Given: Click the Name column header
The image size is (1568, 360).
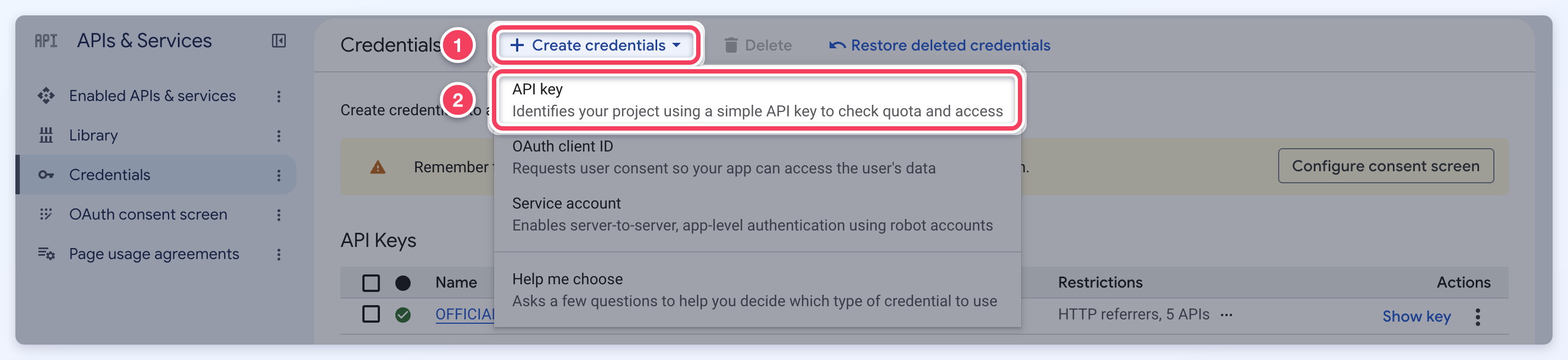Looking at the screenshot, I should (x=456, y=283).
